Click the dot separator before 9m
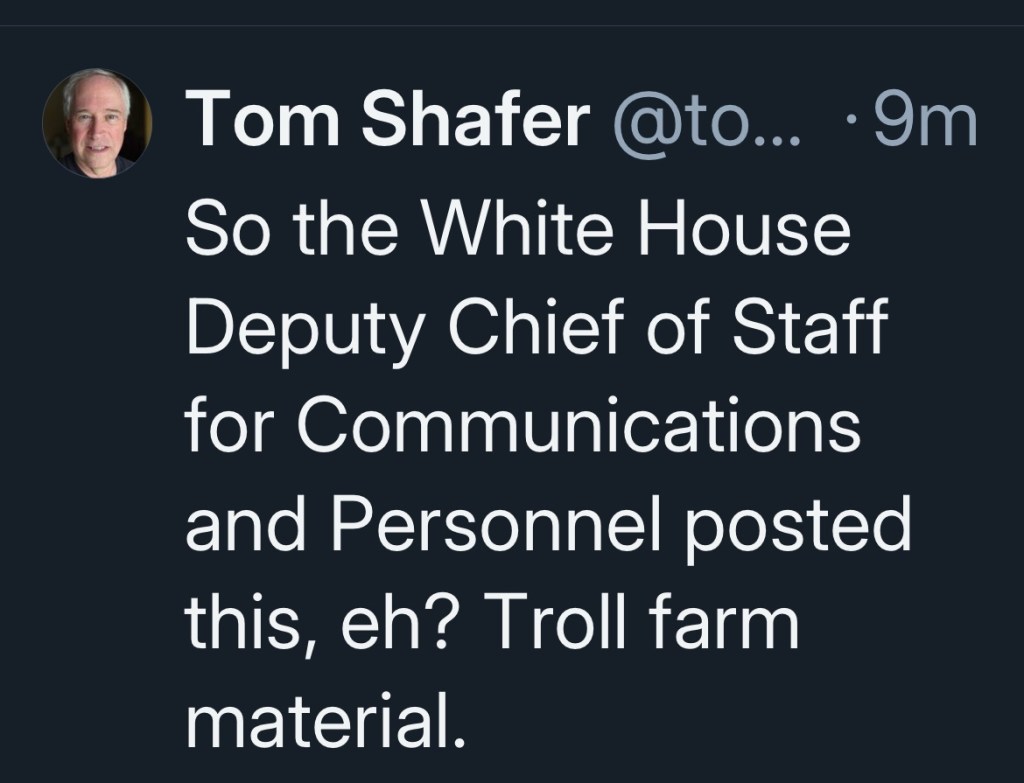Screen dimensions: 1024x783 [x=850, y=124]
